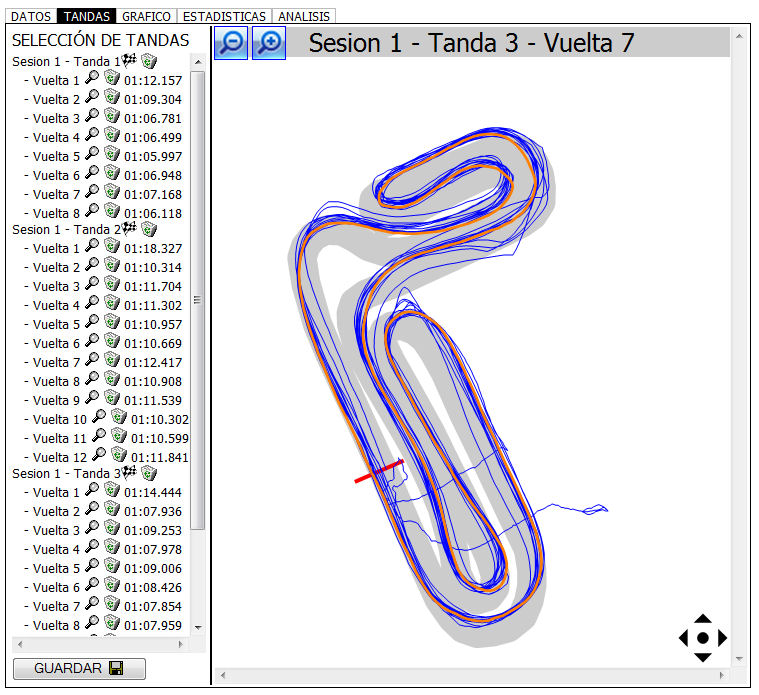Click map panel horizontal scroll right arrow
This screenshot has height=695, width=759.
click(x=722, y=675)
